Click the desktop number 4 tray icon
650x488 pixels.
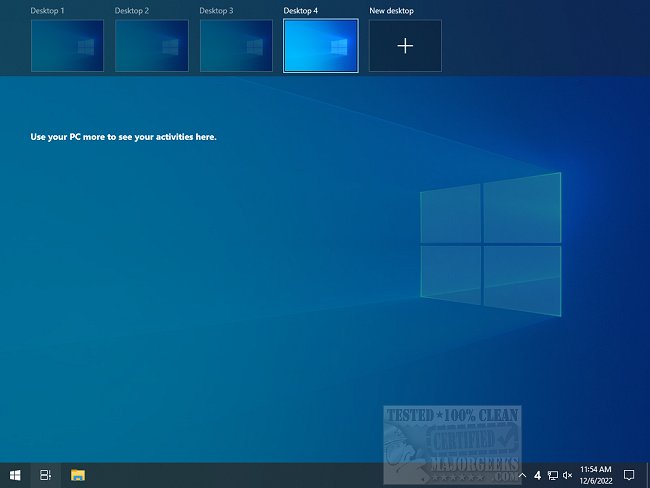coord(537,476)
